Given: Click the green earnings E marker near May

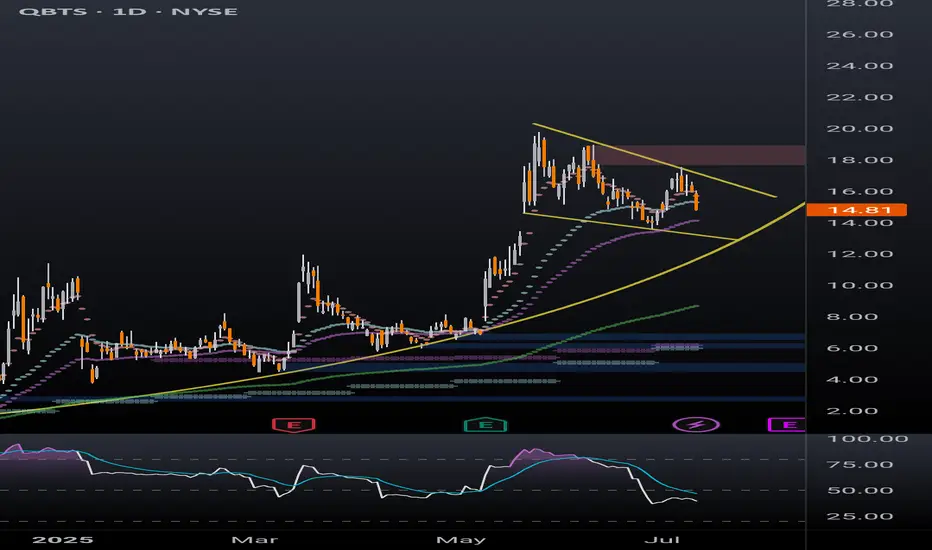Looking at the screenshot, I should pyautogui.click(x=486, y=425).
